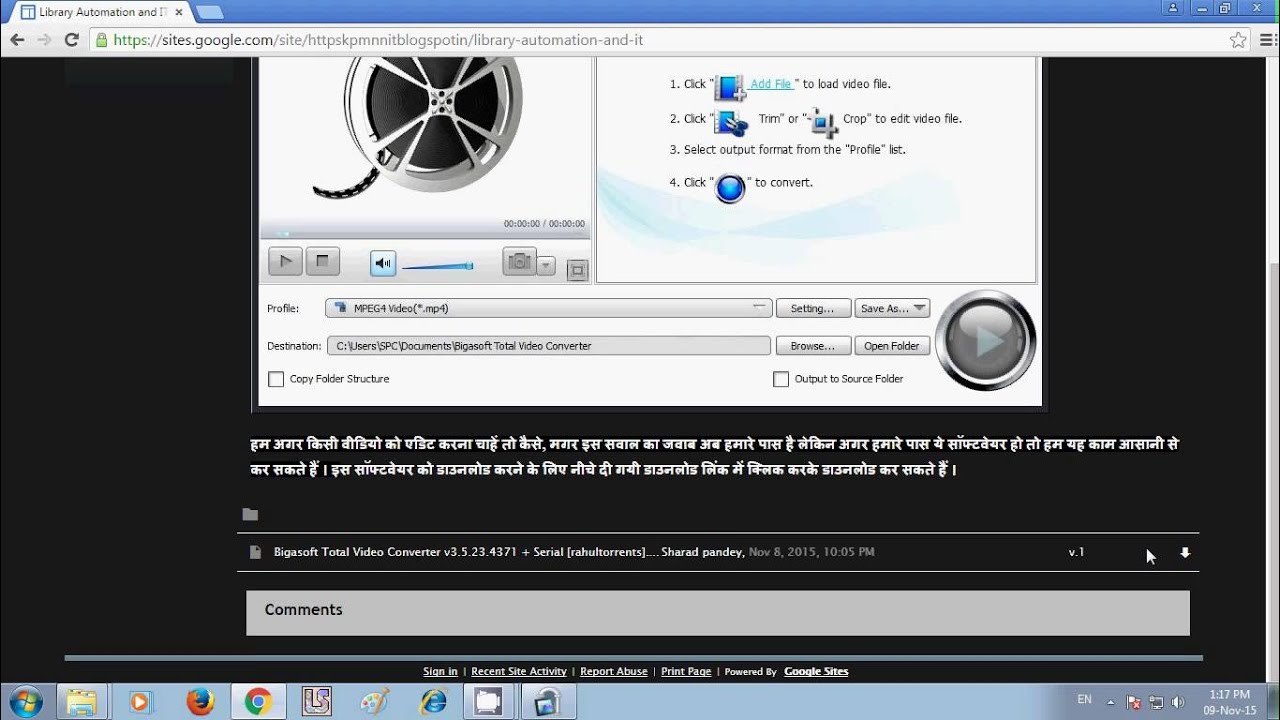Click the Add File link
Image resolution: width=1280 pixels, height=720 pixels.
771,84
